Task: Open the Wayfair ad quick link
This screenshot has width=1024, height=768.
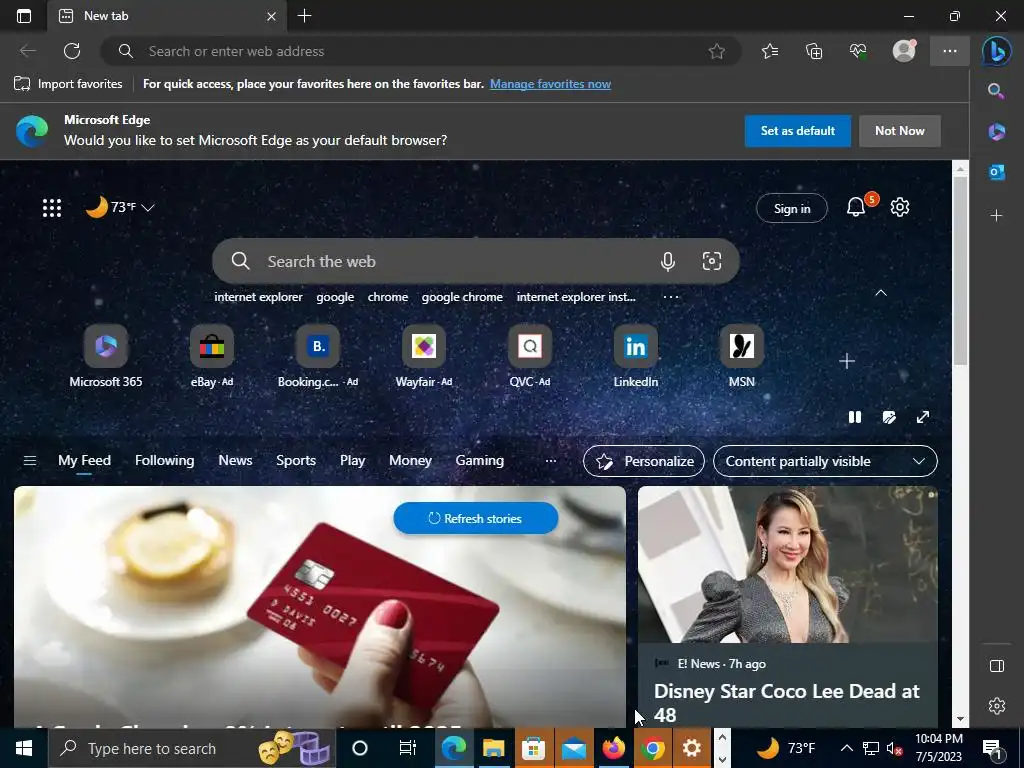Action: [x=424, y=356]
